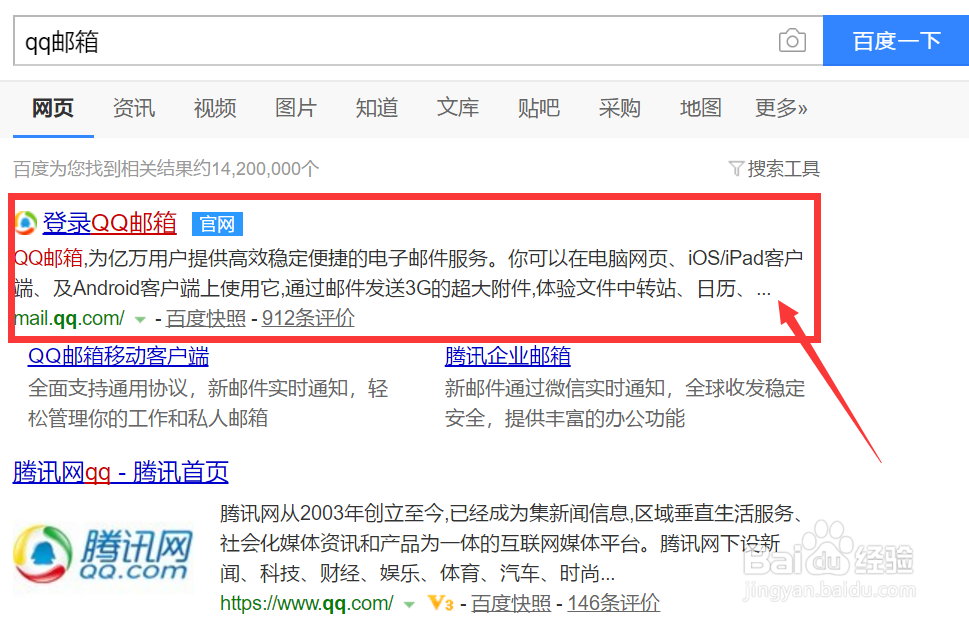Screen dimensions: 969x623
Task: Open the 地图 tab
Action: tap(701, 108)
